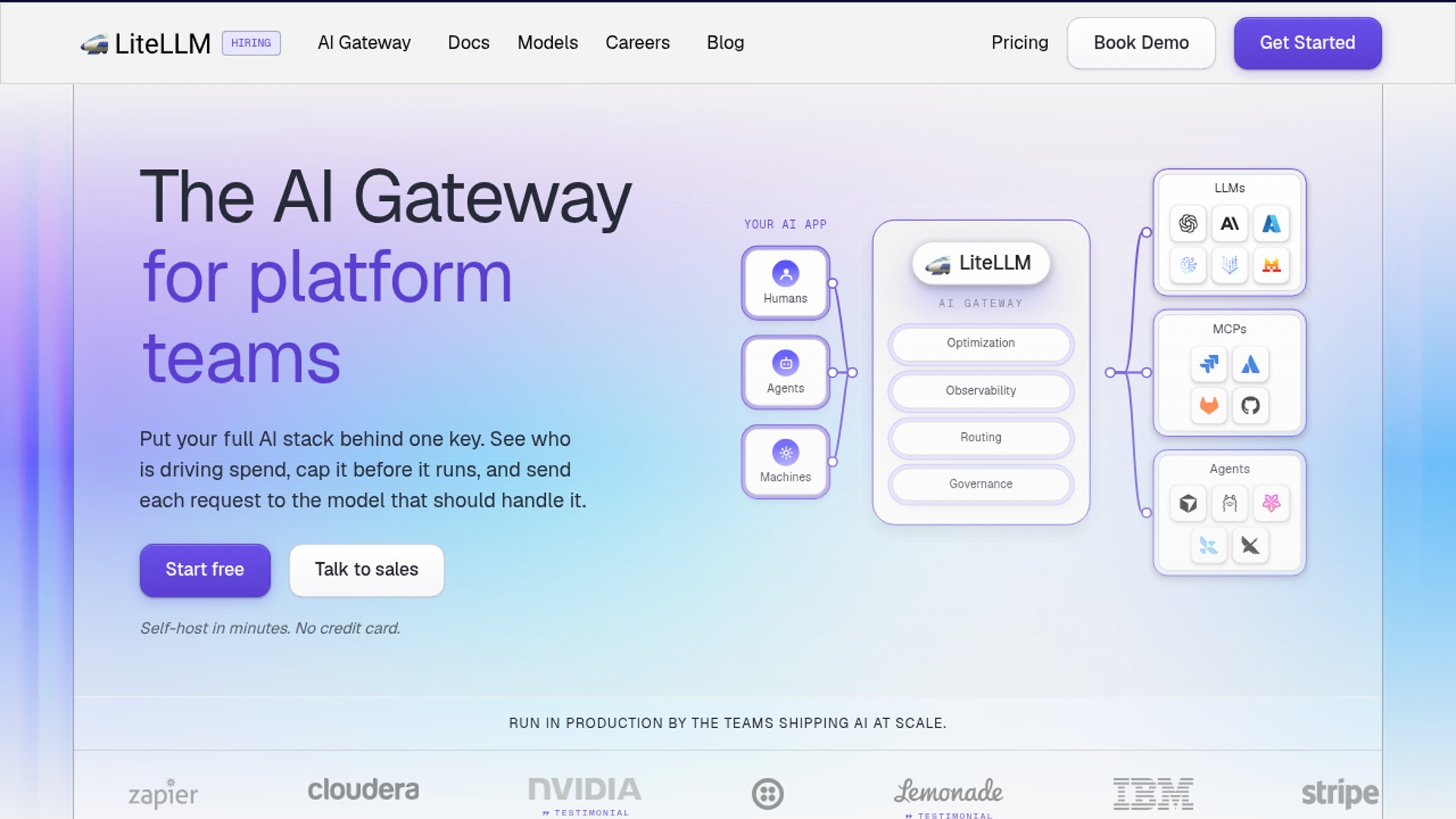Click the Agents robot icon
The height and width of the screenshot is (819, 1456).
pyautogui.click(x=786, y=363)
